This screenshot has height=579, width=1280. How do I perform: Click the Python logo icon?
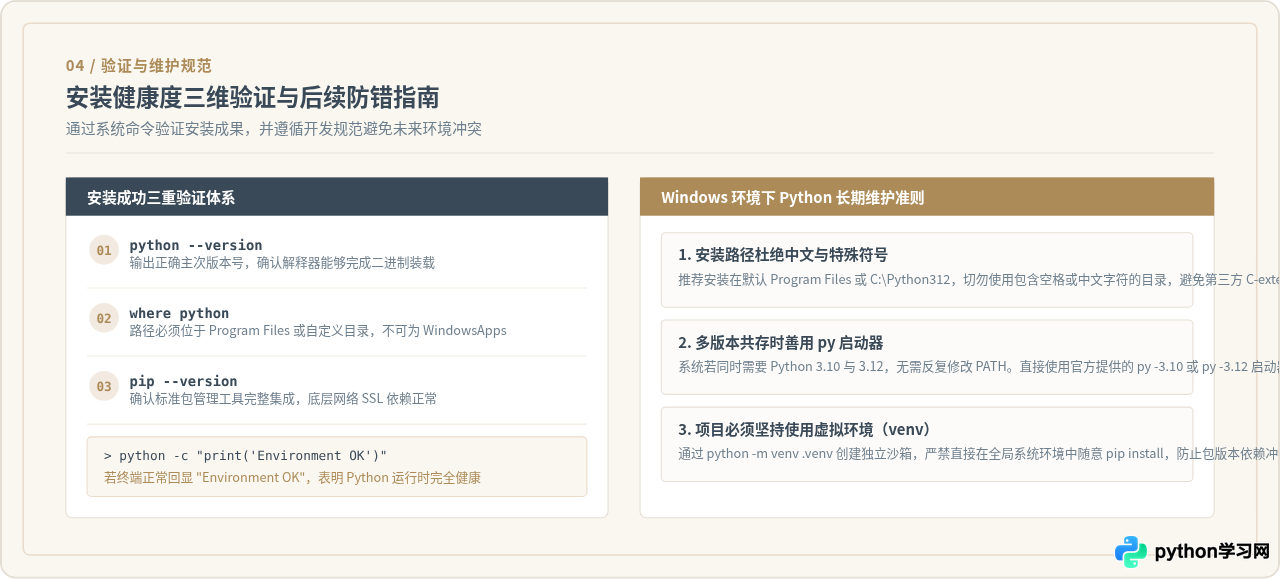[x=1131, y=551]
